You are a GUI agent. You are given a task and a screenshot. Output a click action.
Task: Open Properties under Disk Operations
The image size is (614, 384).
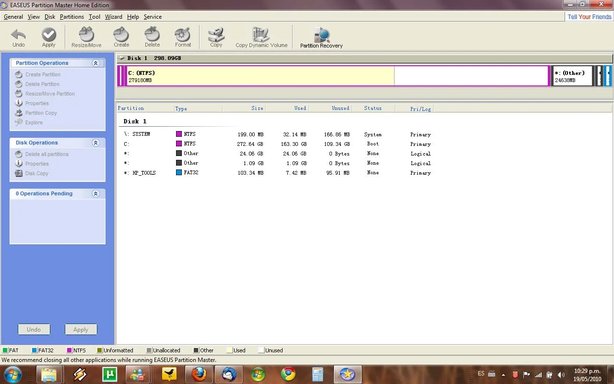32,164
